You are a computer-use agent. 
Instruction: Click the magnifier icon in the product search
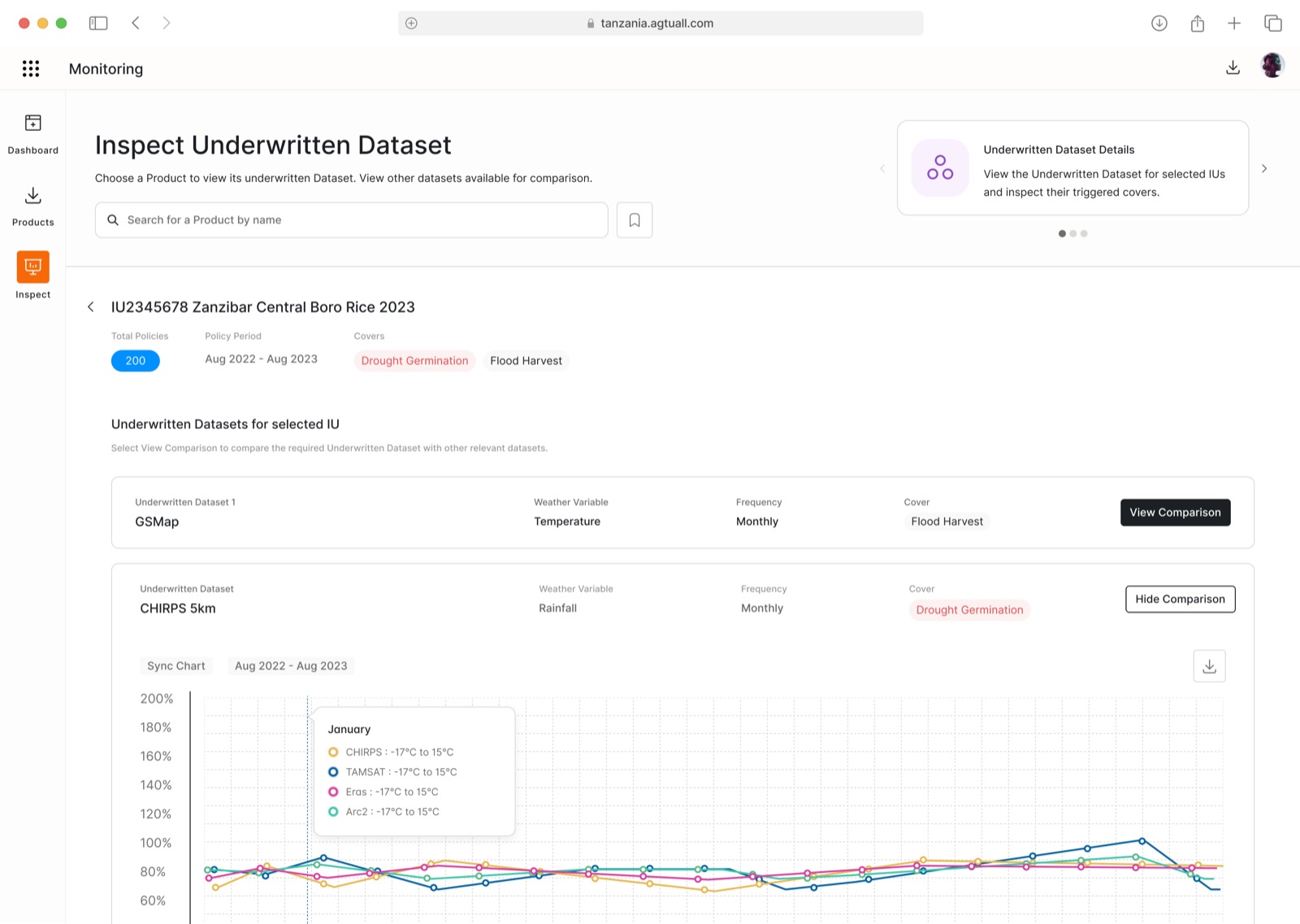[113, 220]
